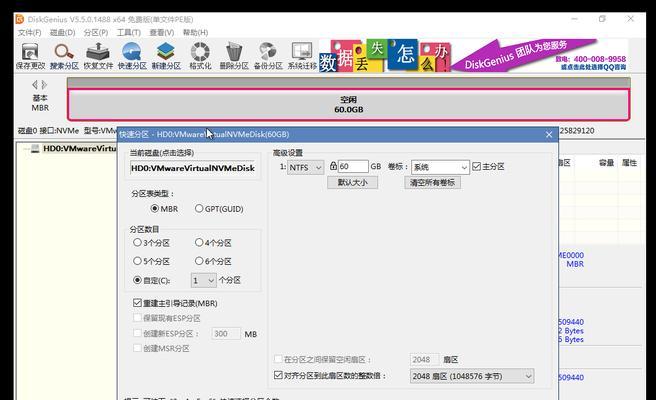Screen dimensions: 656x400
Task: Launch the Recover Files (恢复文件) tool
Action: 98,56
